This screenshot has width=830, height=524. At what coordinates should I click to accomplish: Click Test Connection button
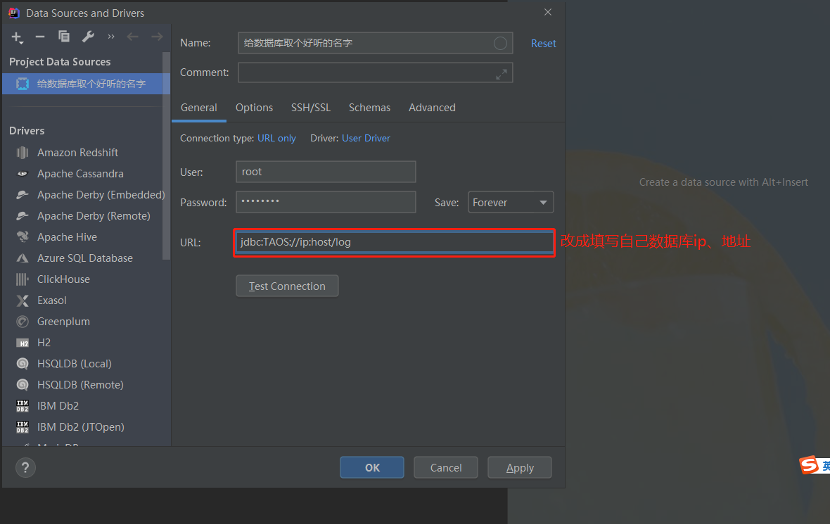click(x=287, y=286)
